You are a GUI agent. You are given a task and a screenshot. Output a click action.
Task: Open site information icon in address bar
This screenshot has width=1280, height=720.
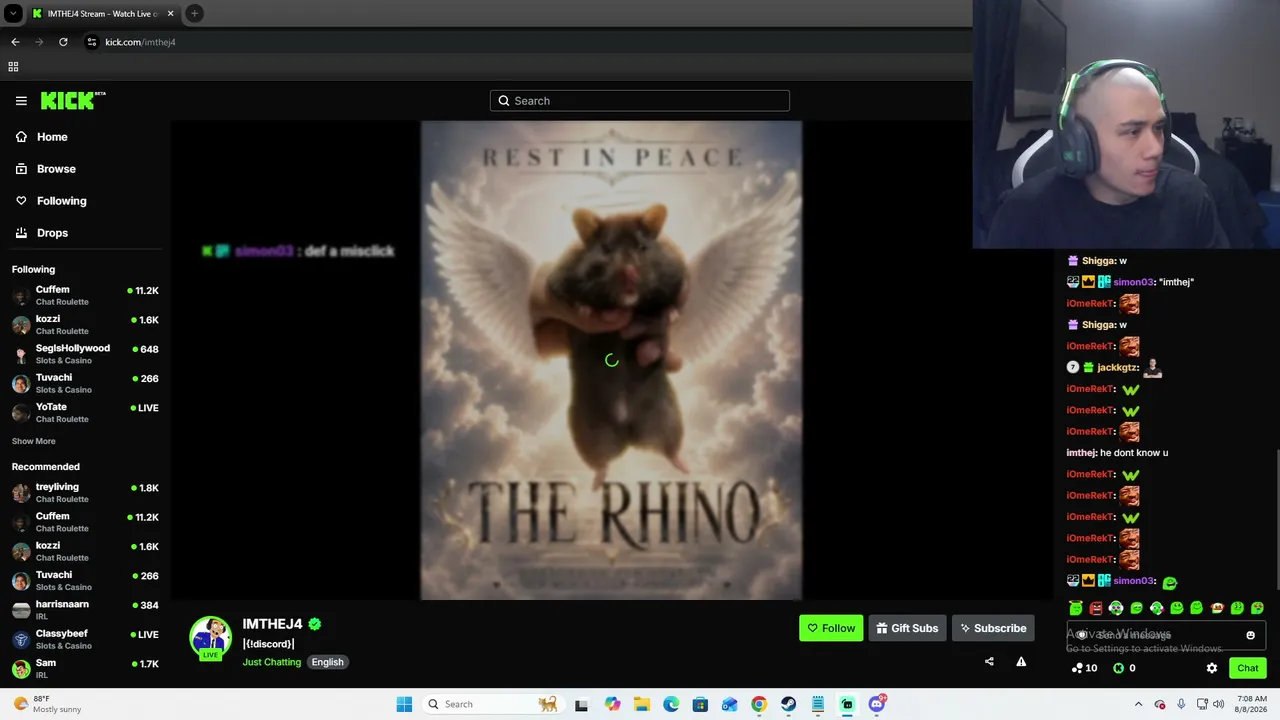point(92,42)
